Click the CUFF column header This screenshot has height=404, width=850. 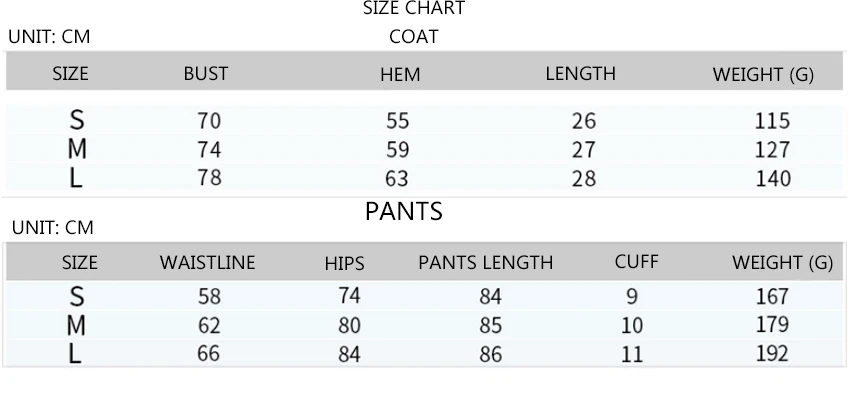click(x=637, y=262)
